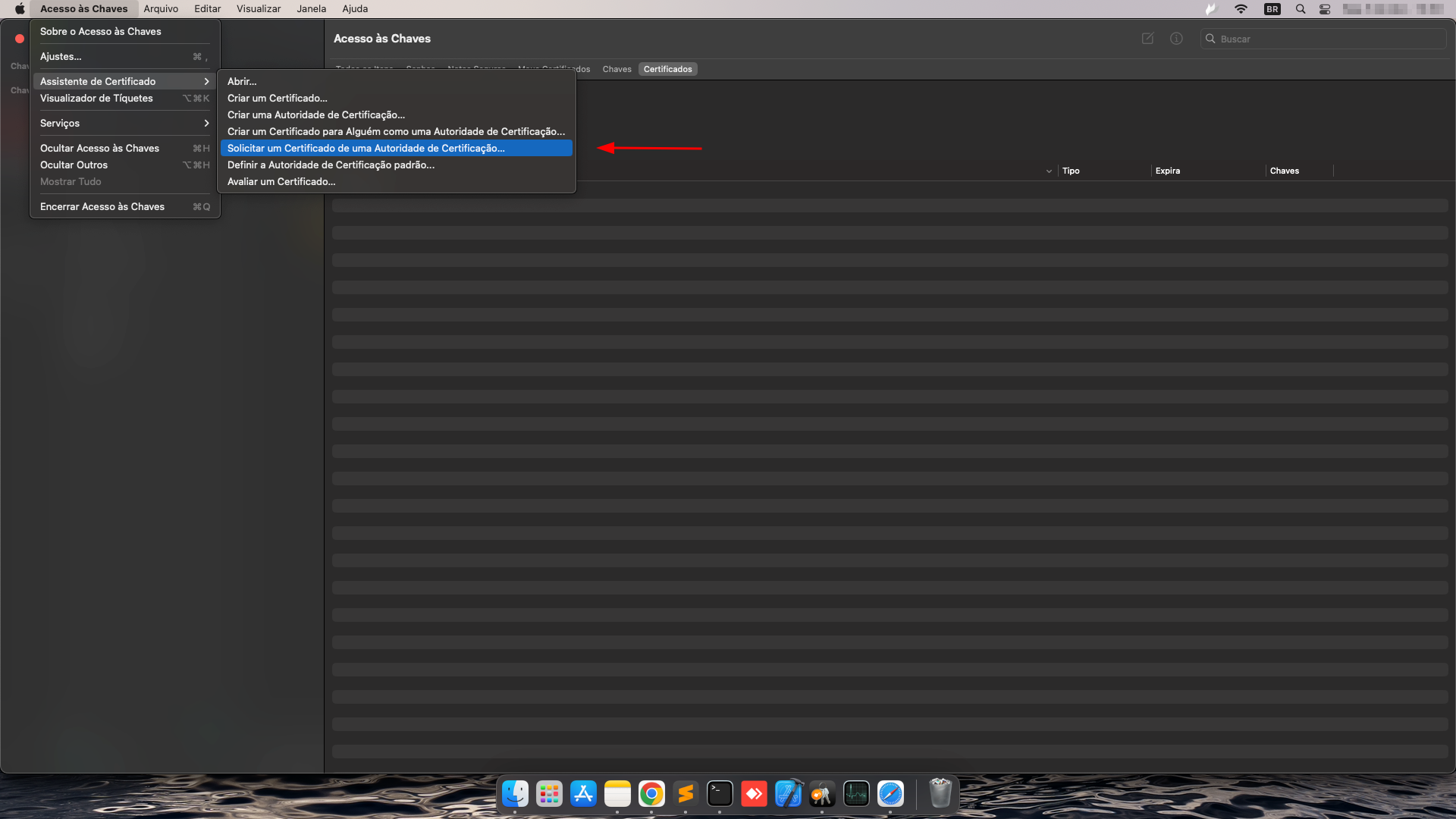Viewport: 1456px width, 819px height.
Task: Open Notes from the Dock
Action: point(617,794)
